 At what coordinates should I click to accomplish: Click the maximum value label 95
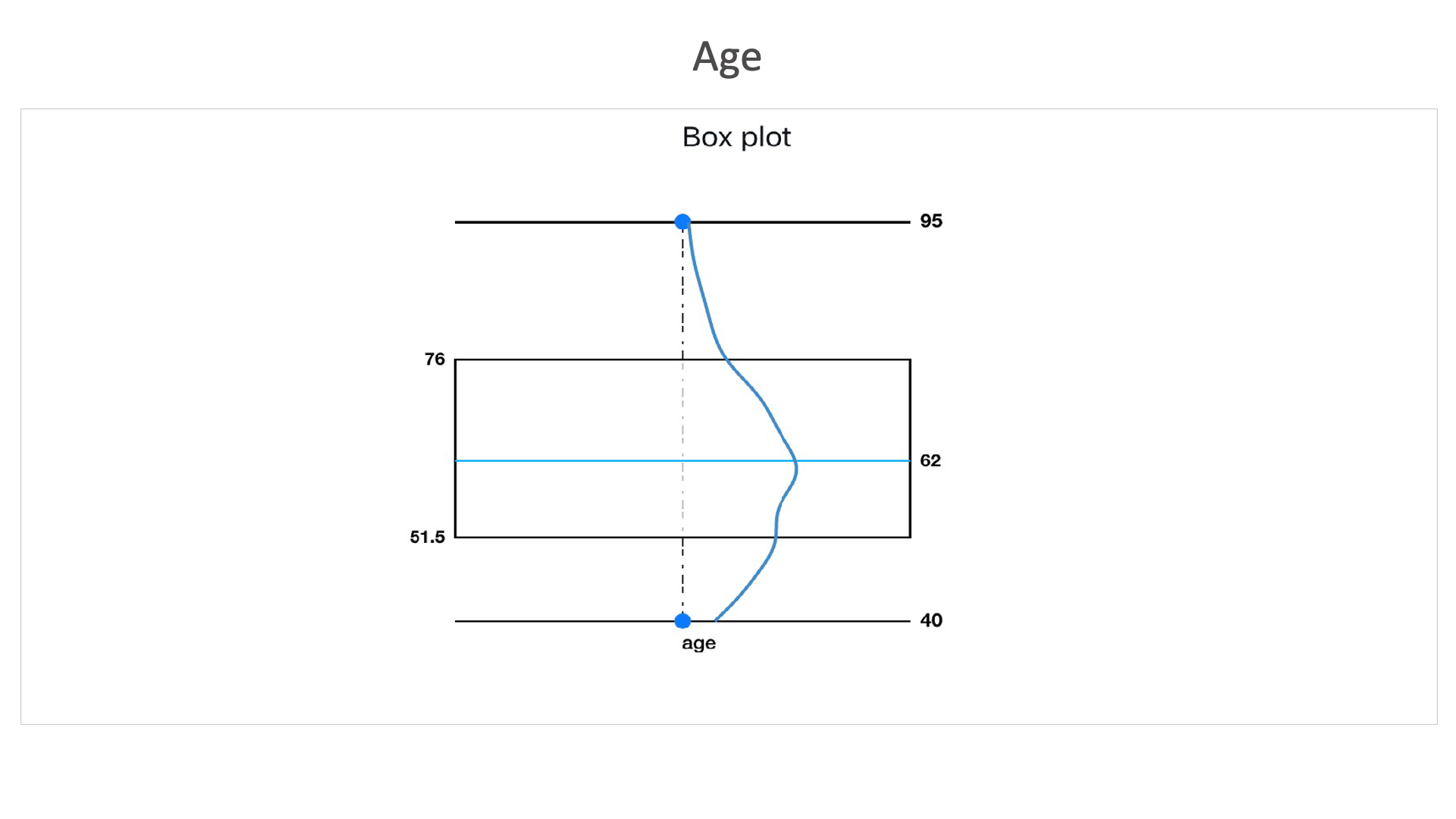click(931, 221)
